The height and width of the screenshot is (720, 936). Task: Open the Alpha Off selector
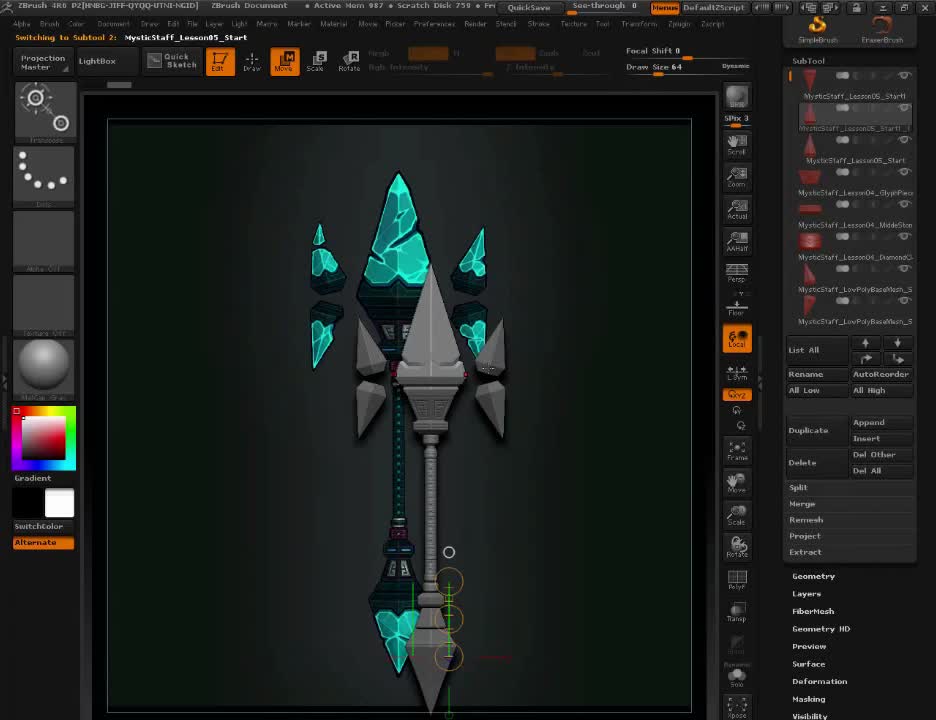44,242
